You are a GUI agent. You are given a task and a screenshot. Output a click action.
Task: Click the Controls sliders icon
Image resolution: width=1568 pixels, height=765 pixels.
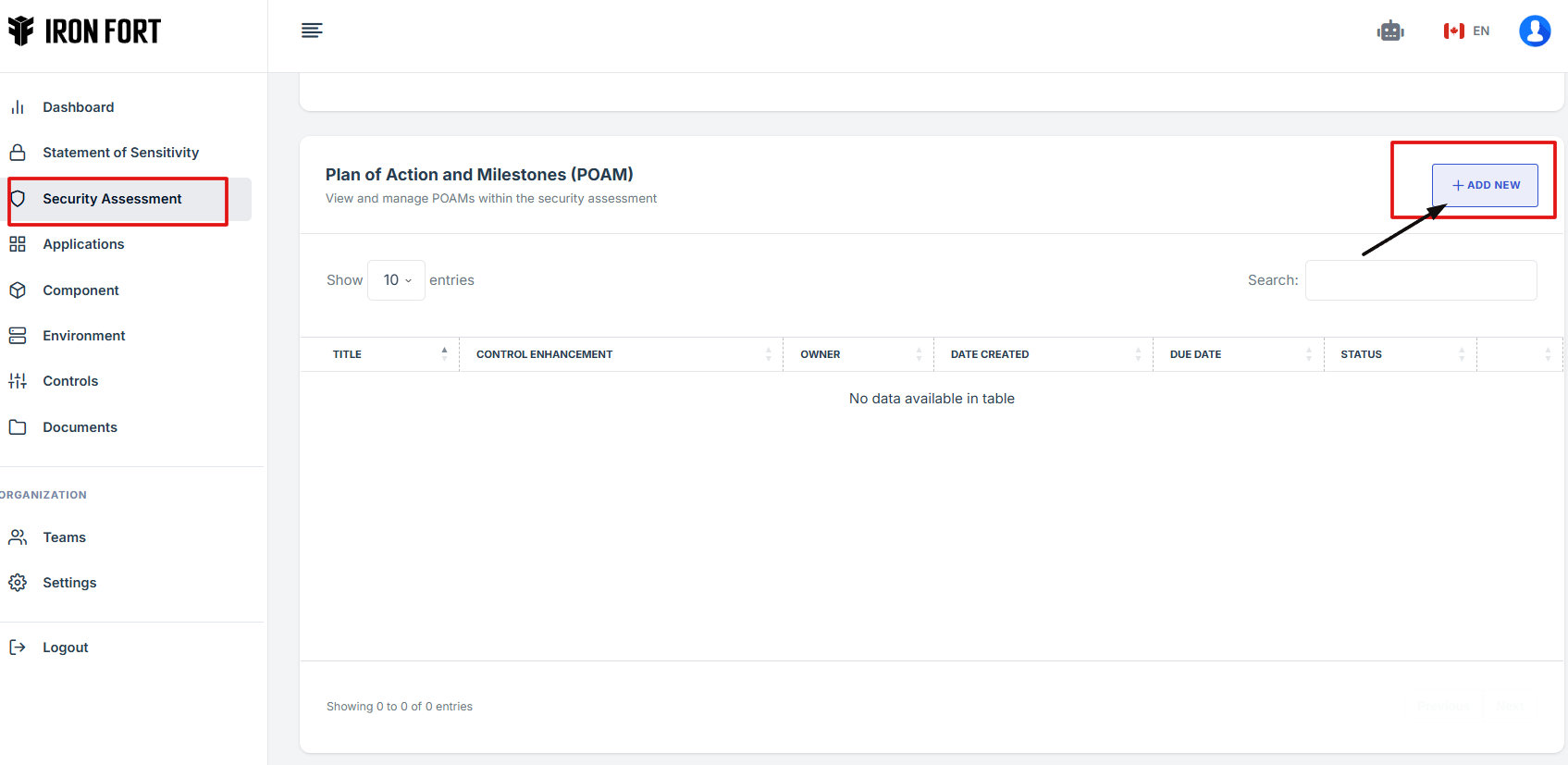[18, 381]
